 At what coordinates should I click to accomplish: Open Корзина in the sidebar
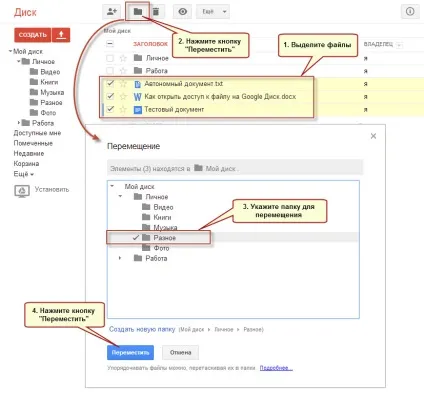pyautogui.click(x=26, y=164)
